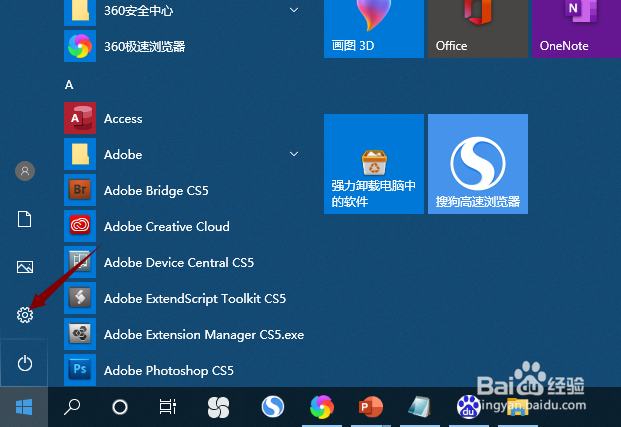Open the Pictures sidebar icon
This screenshot has width=621, height=427.
point(25,267)
